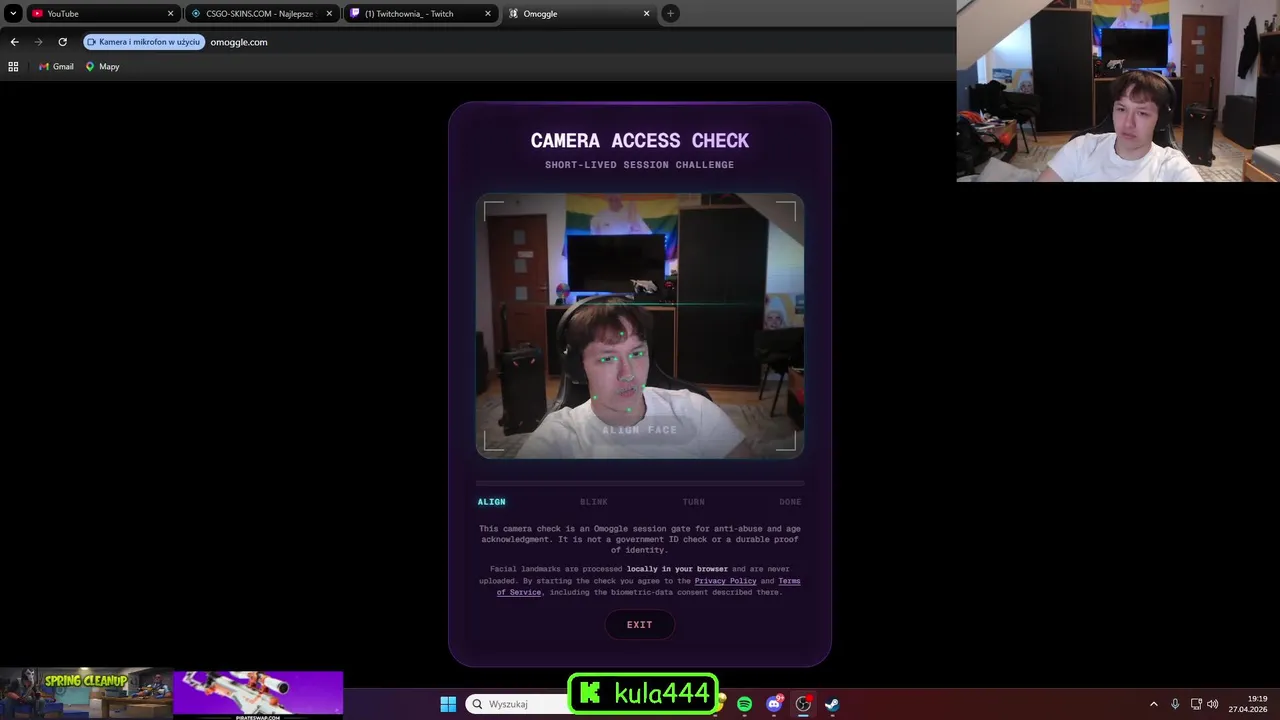Screen dimensions: 1280x720
Task: Open the tab search dropdown
Action: (x=13, y=14)
